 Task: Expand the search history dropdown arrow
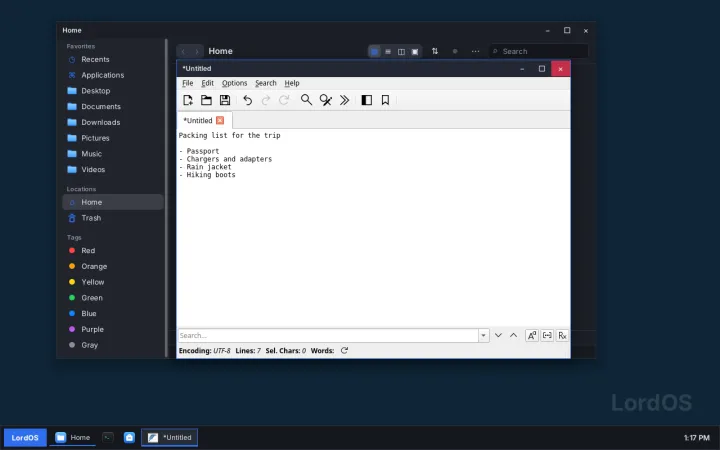click(x=484, y=336)
